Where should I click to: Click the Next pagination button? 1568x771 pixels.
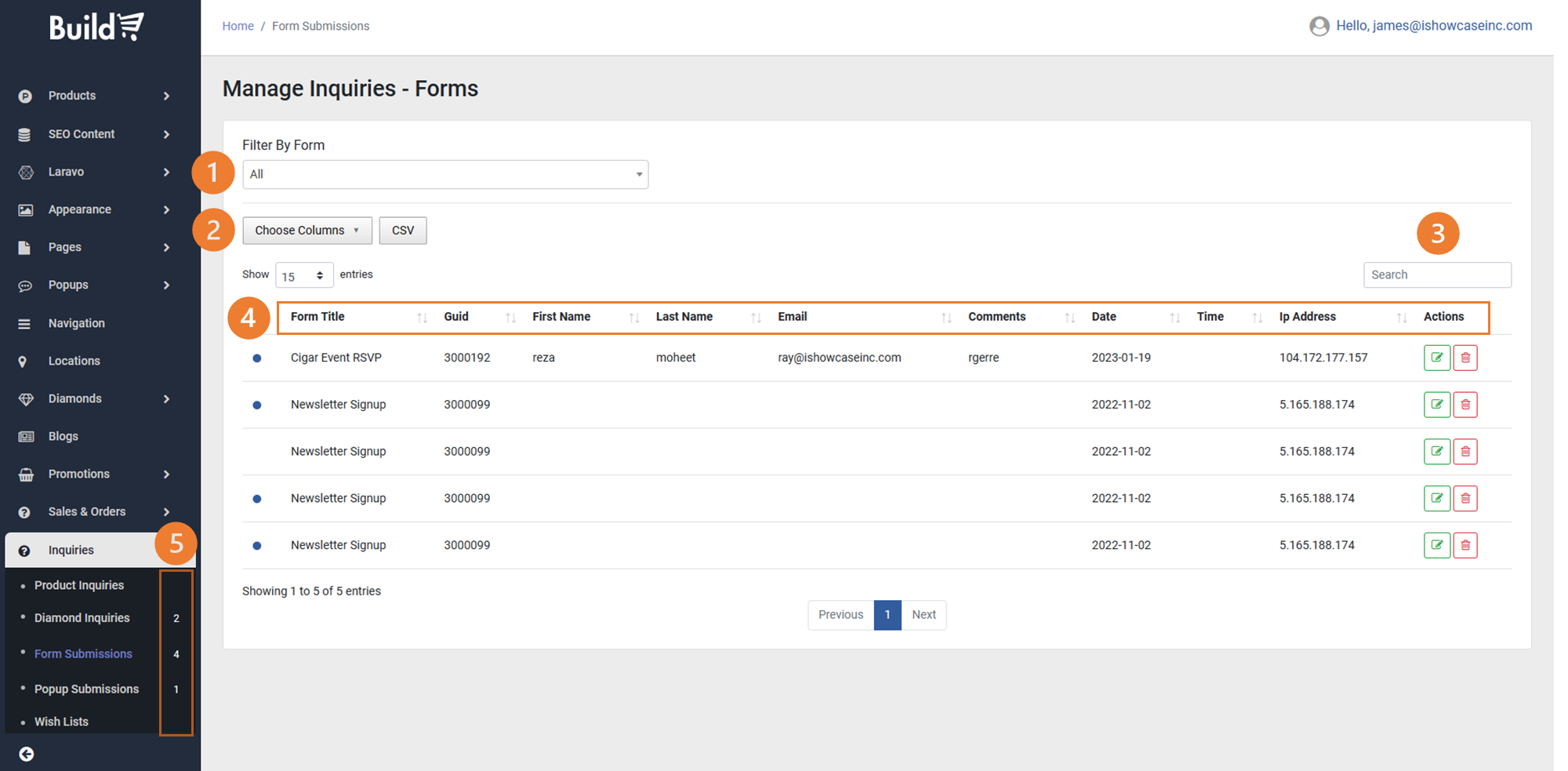pos(923,615)
